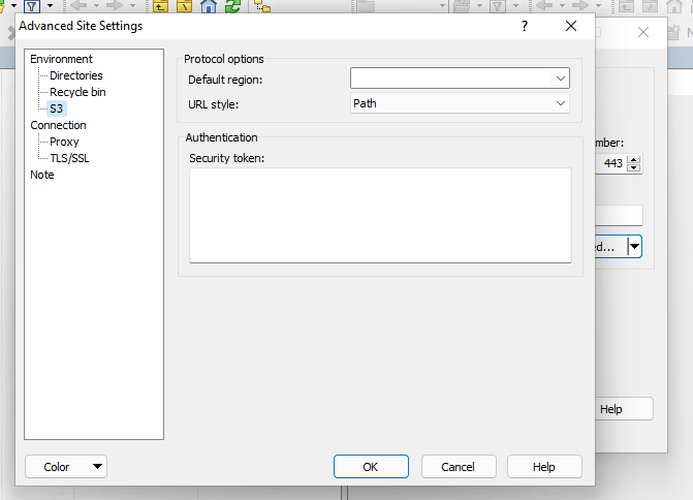Select the Note tree item
Screen dimensions: 693x500
pyautogui.click(x=42, y=175)
